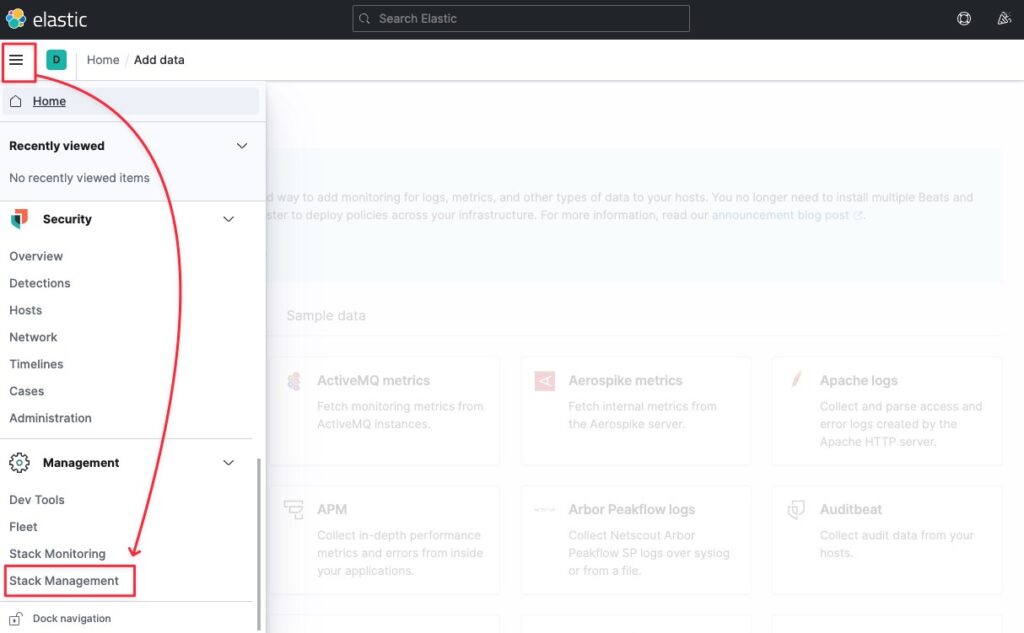Collapse the Recently viewed section
This screenshot has width=1024, height=633.
(x=242, y=146)
